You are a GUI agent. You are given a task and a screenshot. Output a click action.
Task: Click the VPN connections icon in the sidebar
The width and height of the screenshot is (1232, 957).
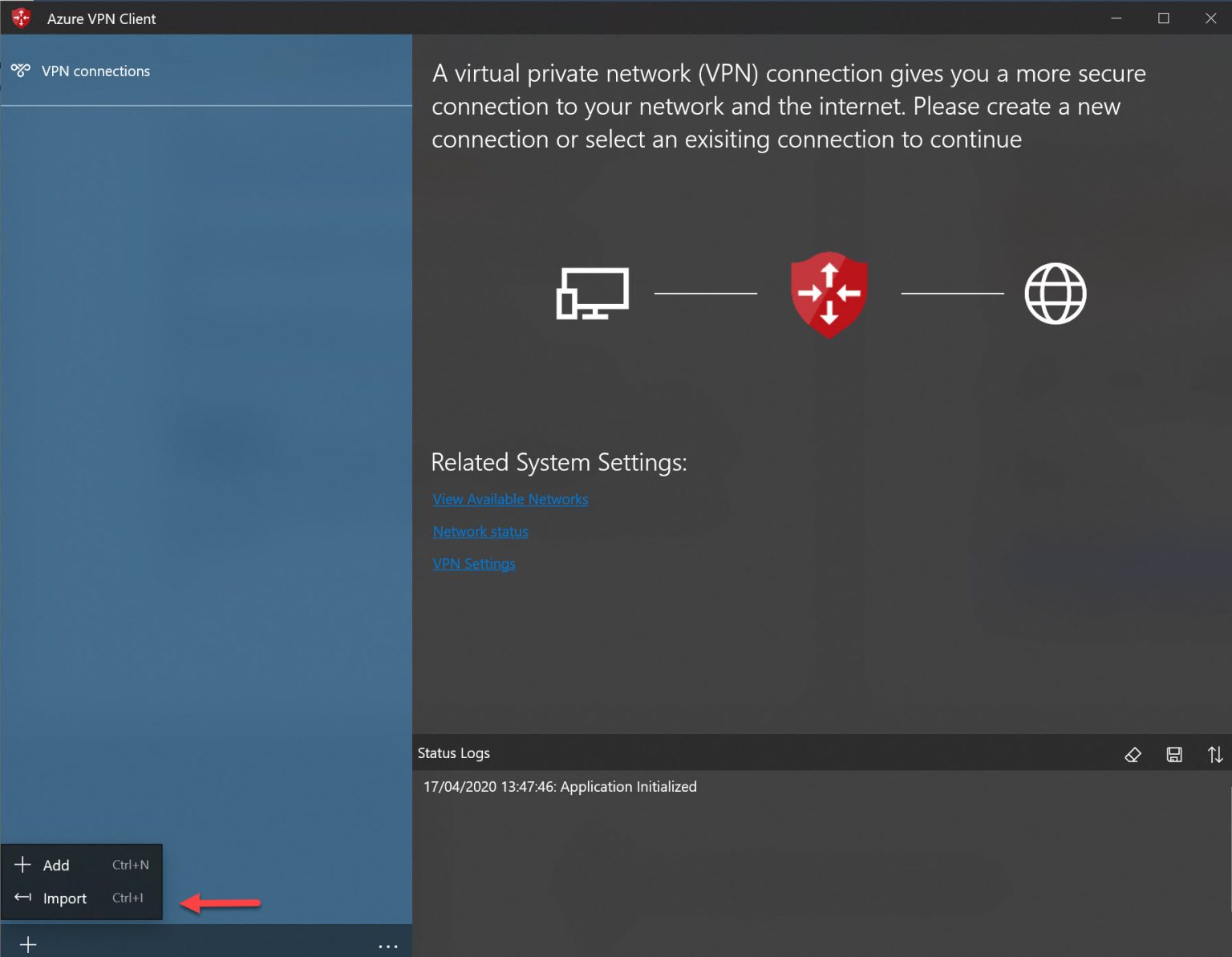pos(22,71)
